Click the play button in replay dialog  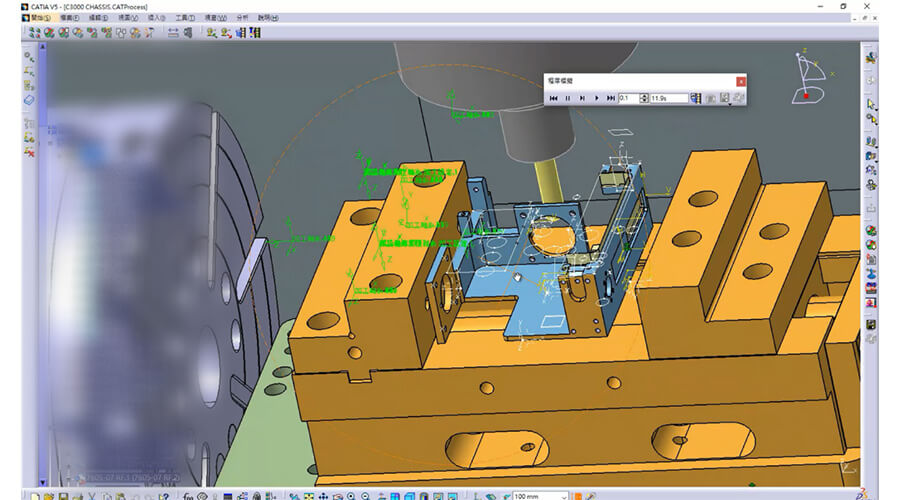click(x=596, y=98)
